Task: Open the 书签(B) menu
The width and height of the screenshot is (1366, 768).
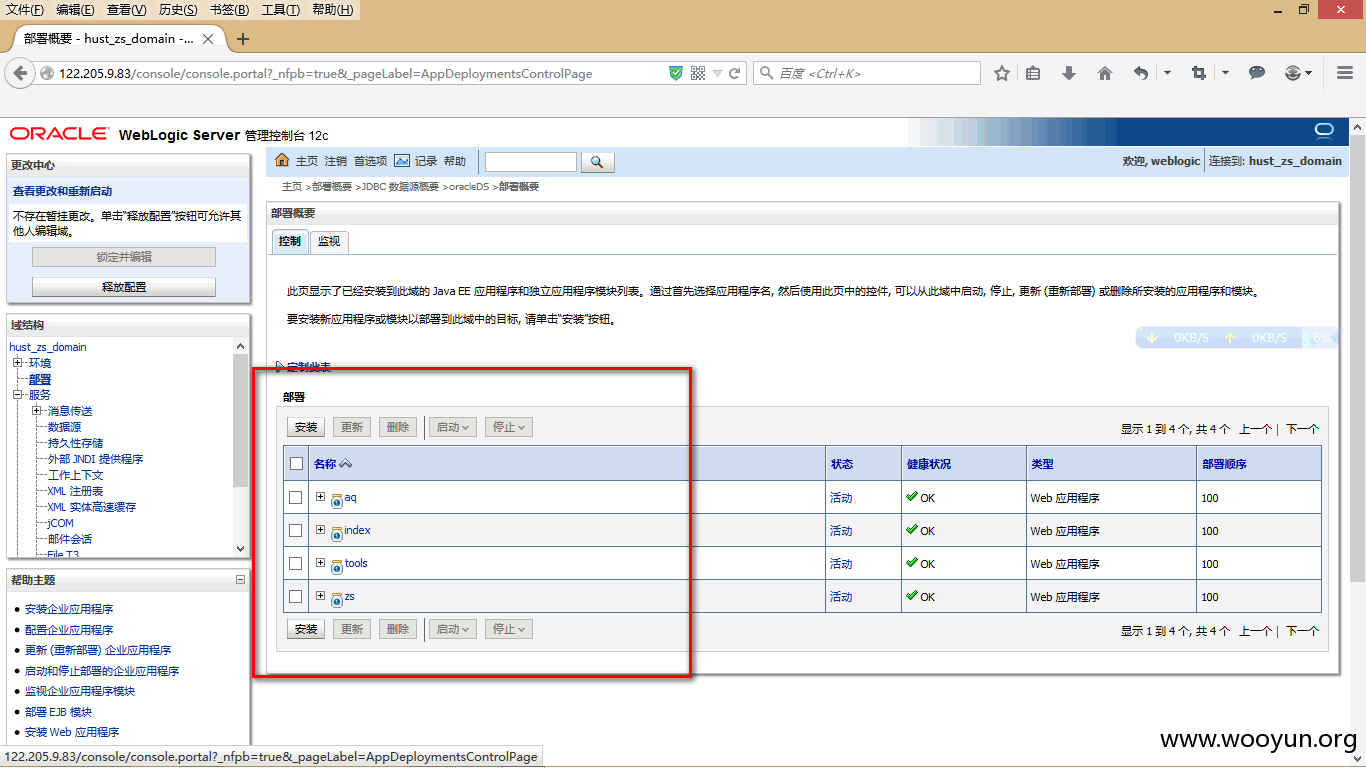Action: point(229,10)
